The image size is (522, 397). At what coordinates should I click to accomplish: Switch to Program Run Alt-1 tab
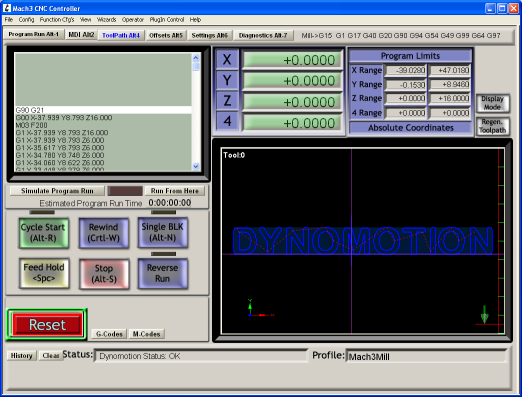[x=33, y=34]
